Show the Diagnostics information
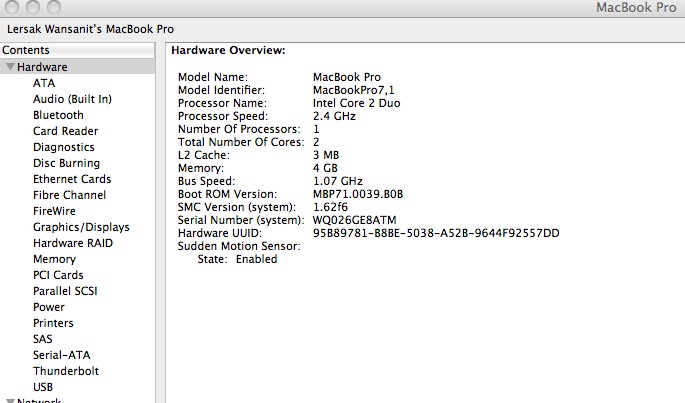Screen dimensions: 685x403 pyautogui.click(x=64, y=147)
